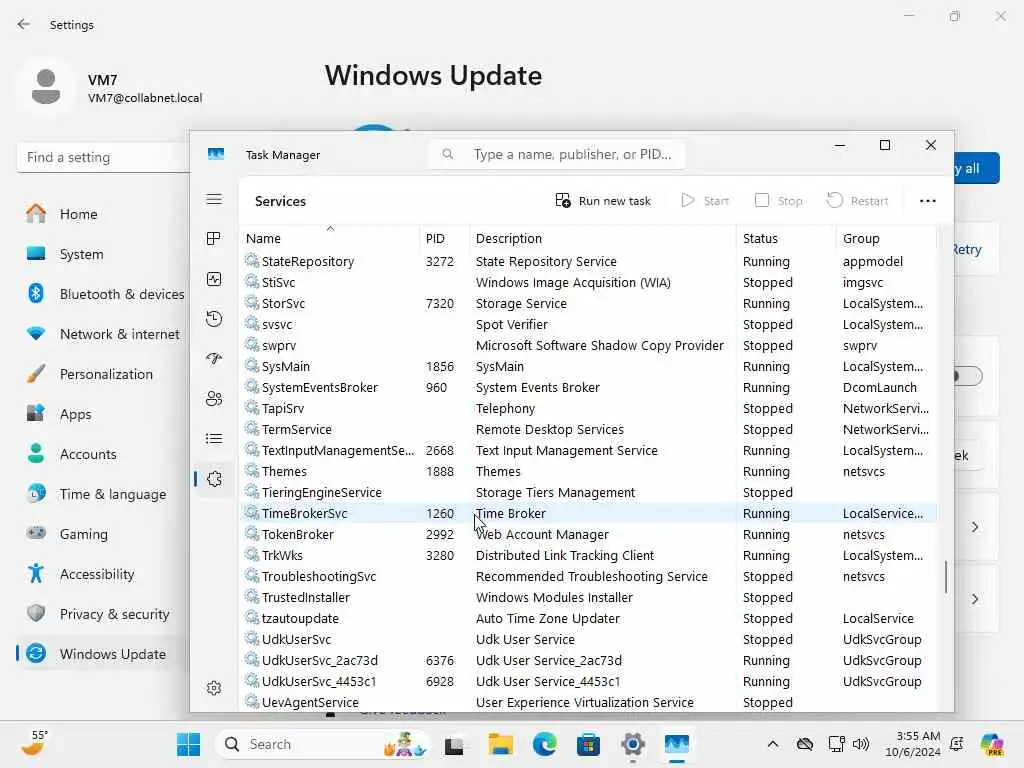
Task: Click the Stop service button
Action: point(778,200)
